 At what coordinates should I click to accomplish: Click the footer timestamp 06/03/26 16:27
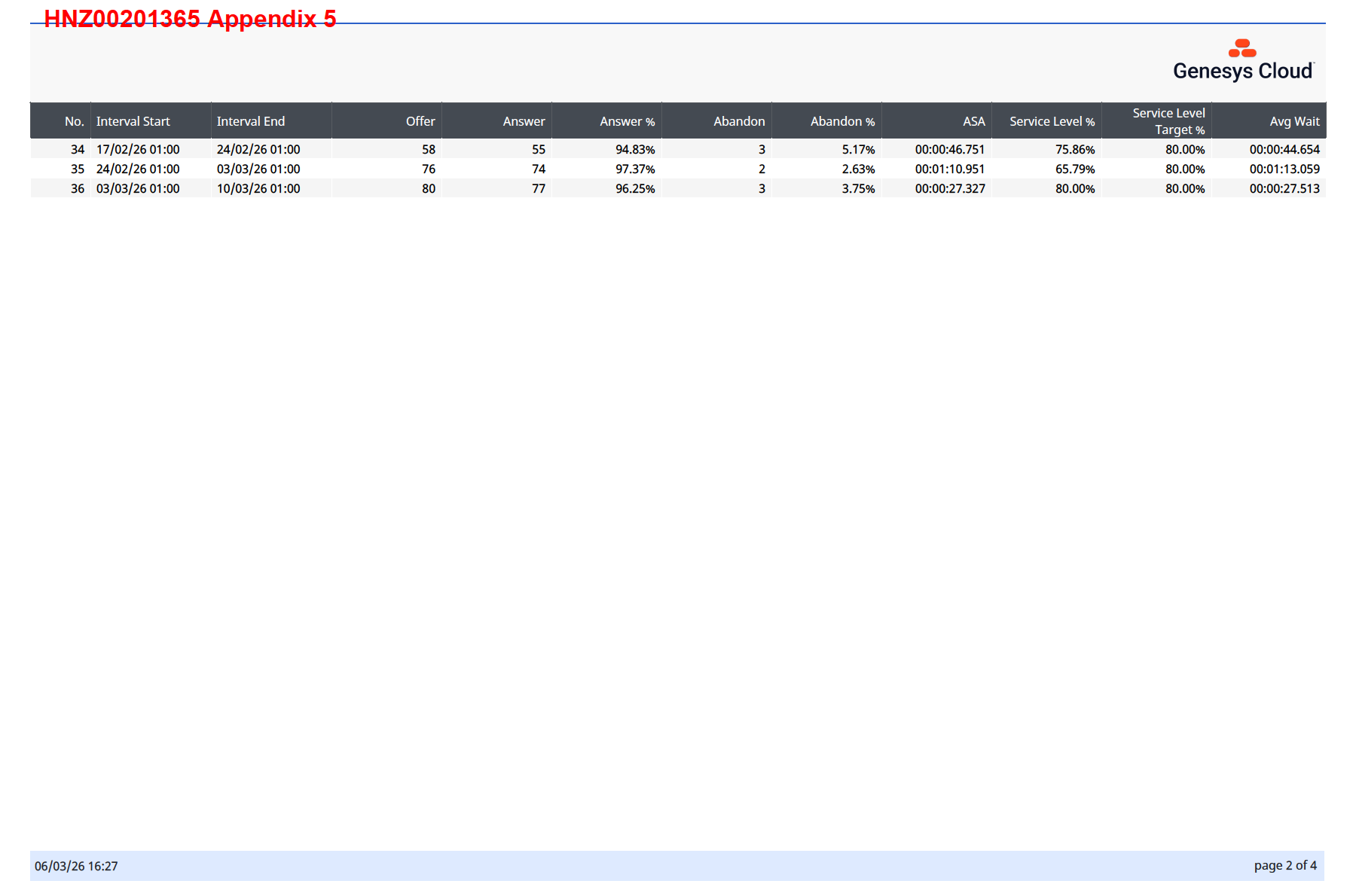coord(76,866)
